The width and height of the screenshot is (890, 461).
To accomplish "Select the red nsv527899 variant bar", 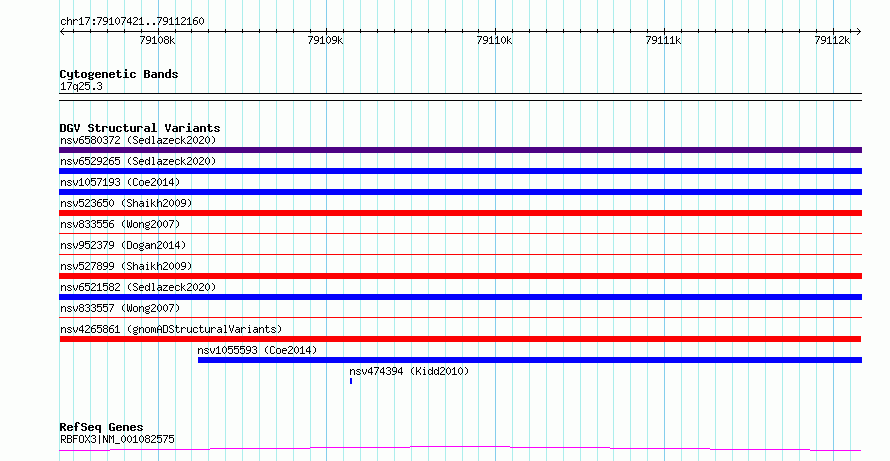I will [x=460, y=276].
